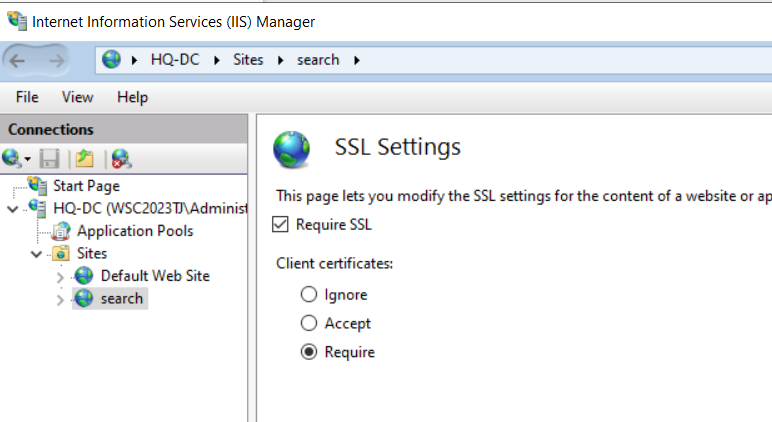772x422 pixels.
Task: Open the File menu
Action: (27, 97)
